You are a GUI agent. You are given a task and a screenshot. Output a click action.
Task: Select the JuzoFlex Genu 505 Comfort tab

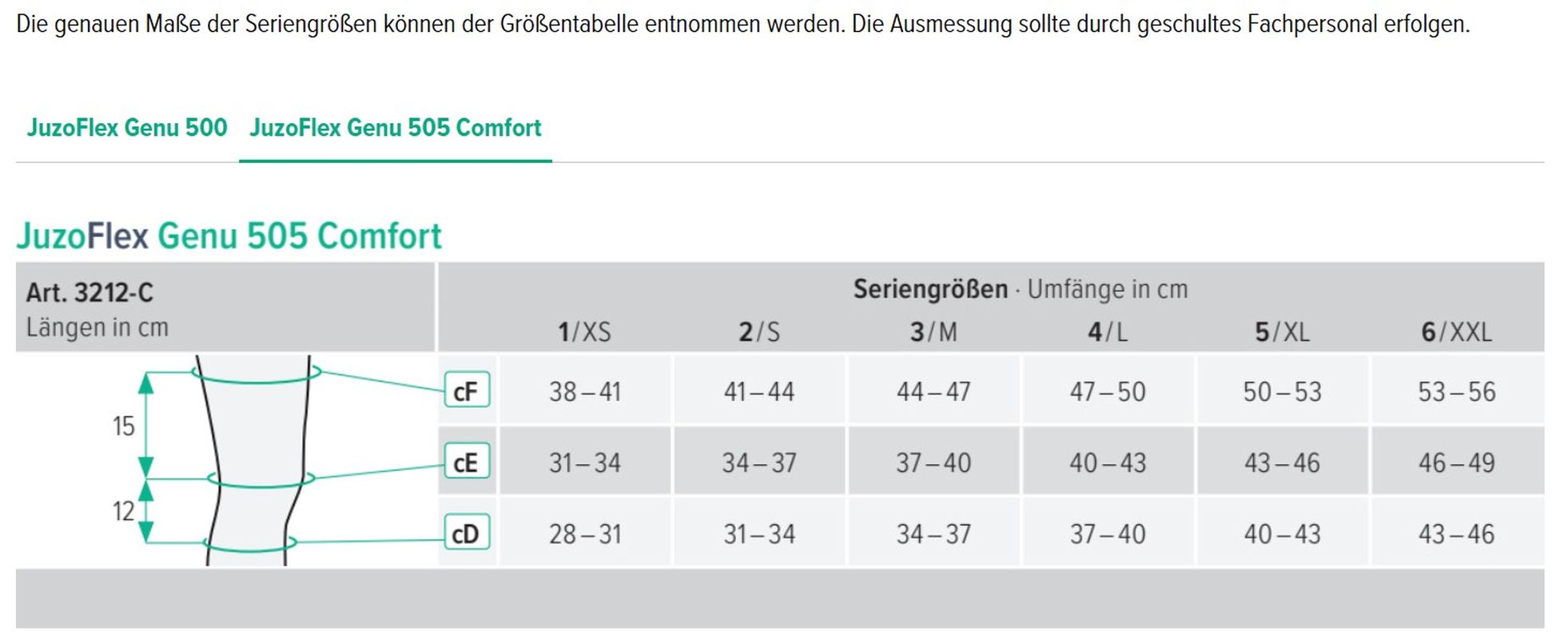[396, 128]
